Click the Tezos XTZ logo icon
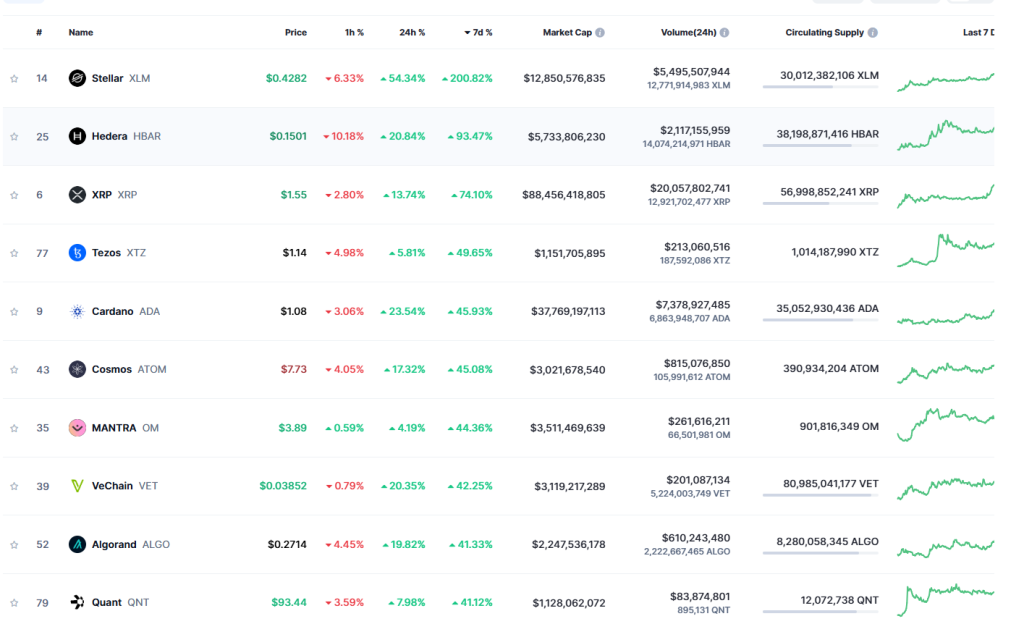 (x=76, y=252)
